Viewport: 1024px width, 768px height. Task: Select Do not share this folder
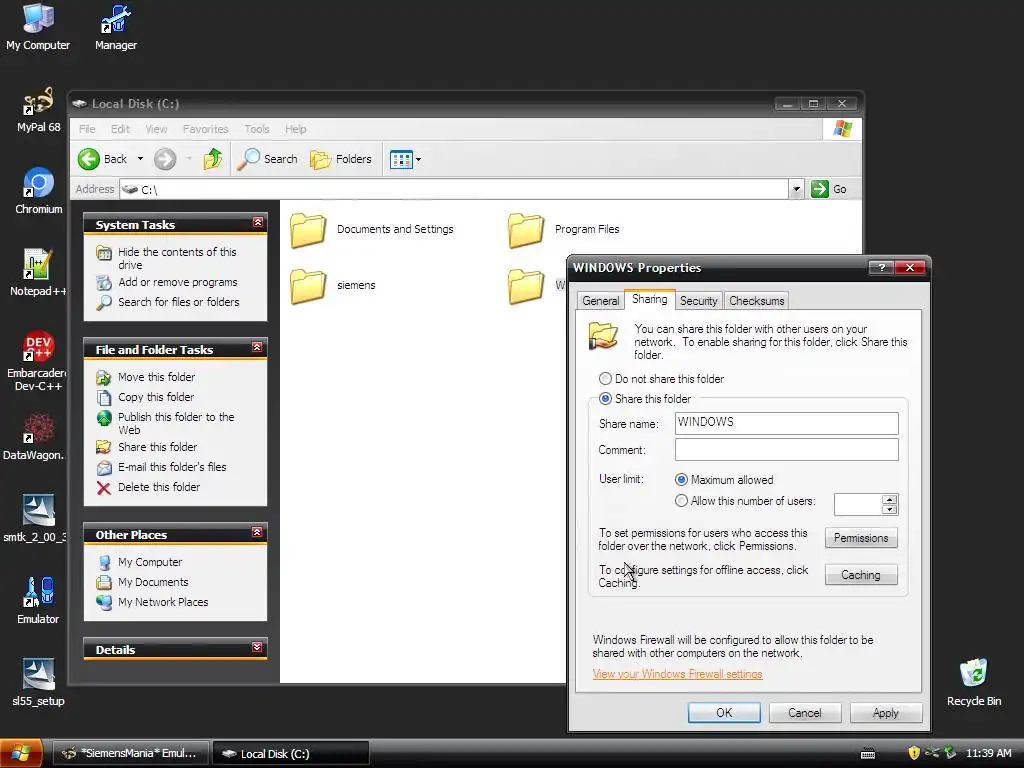(x=662, y=379)
